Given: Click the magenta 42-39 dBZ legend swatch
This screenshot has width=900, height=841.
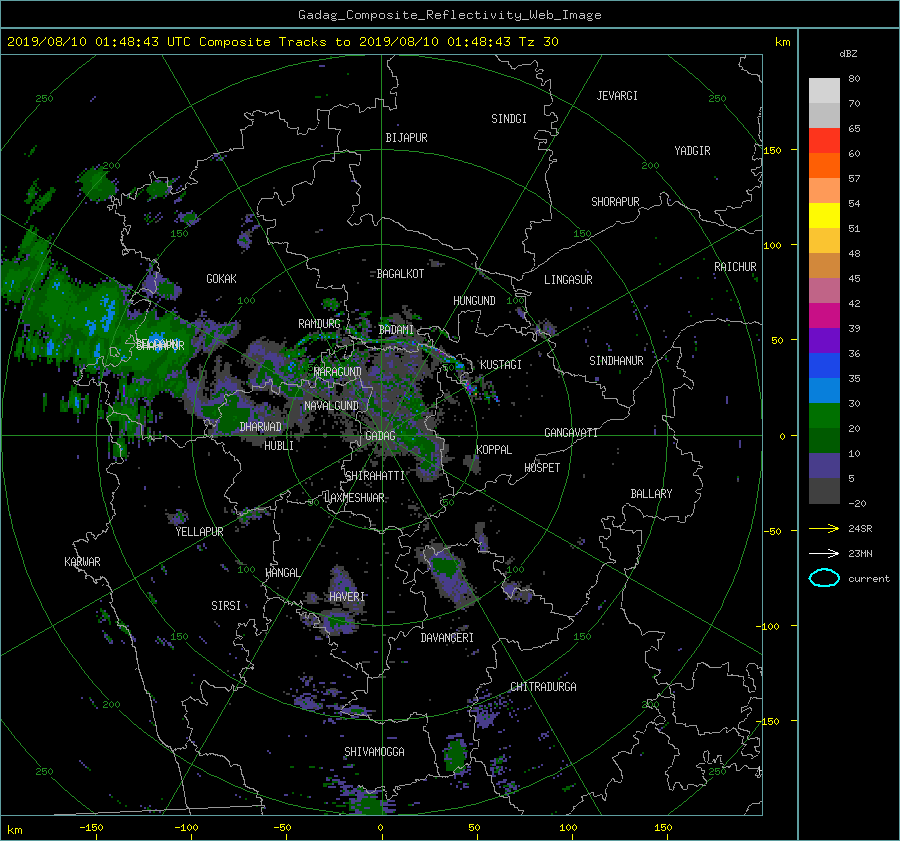Looking at the screenshot, I should (824, 315).
